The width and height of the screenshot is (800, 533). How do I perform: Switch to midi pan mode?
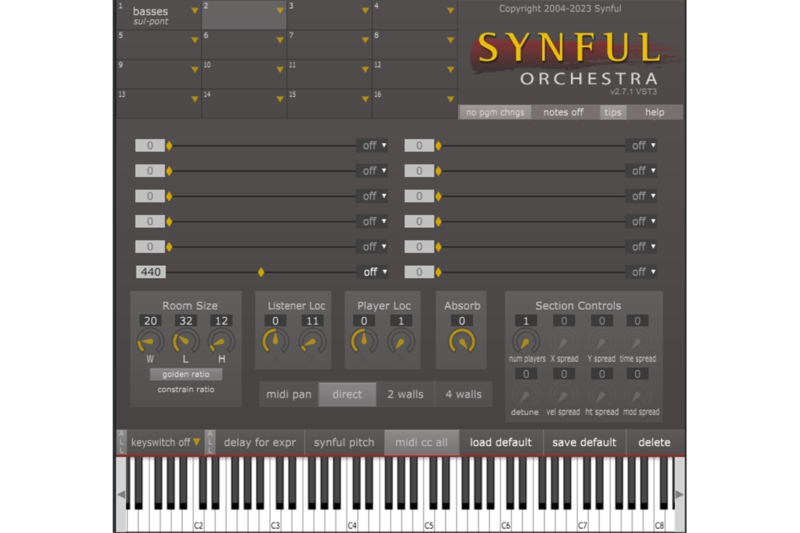pos(288,394)
